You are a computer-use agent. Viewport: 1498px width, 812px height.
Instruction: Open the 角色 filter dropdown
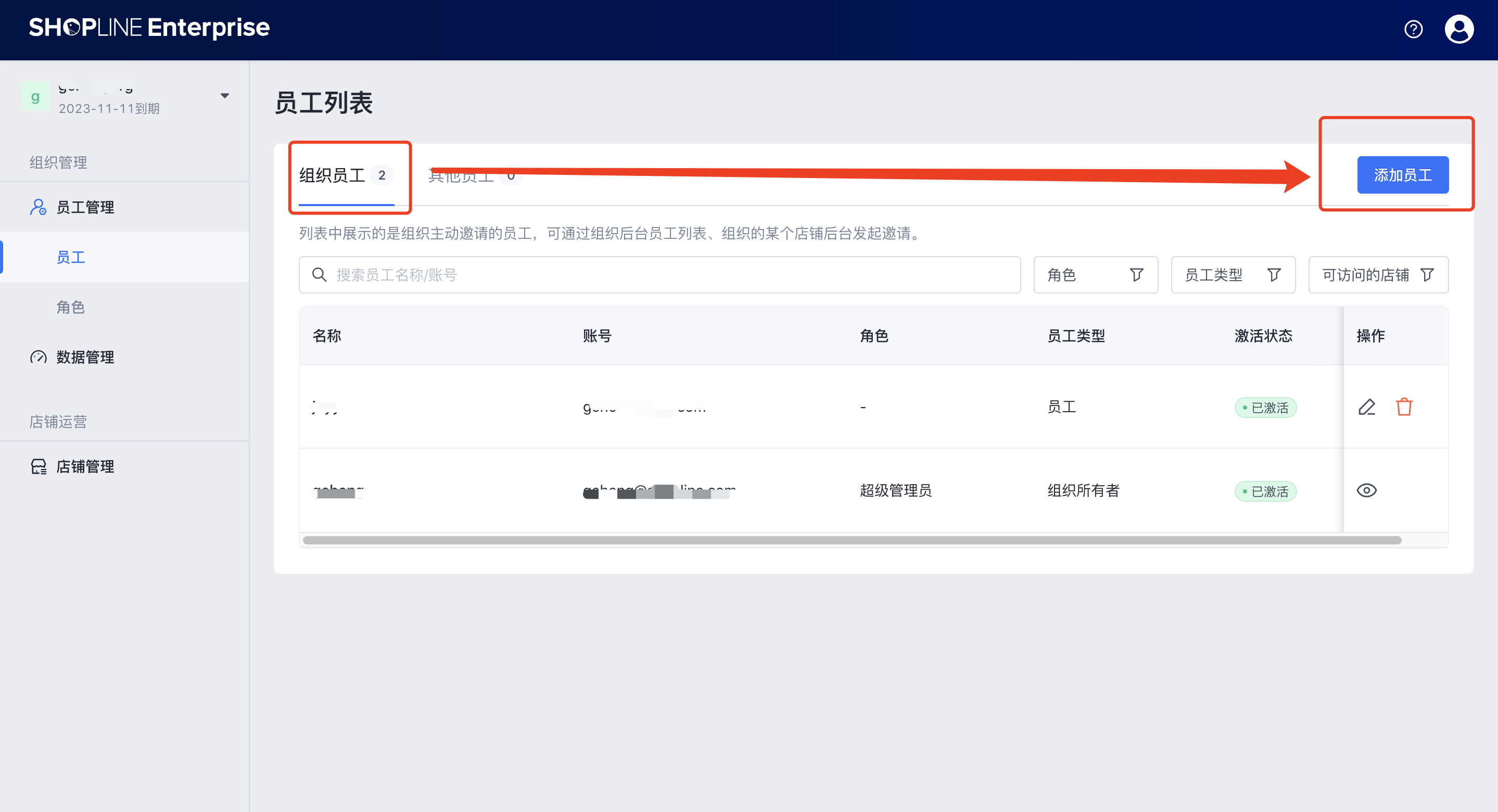click(1095, 274)
